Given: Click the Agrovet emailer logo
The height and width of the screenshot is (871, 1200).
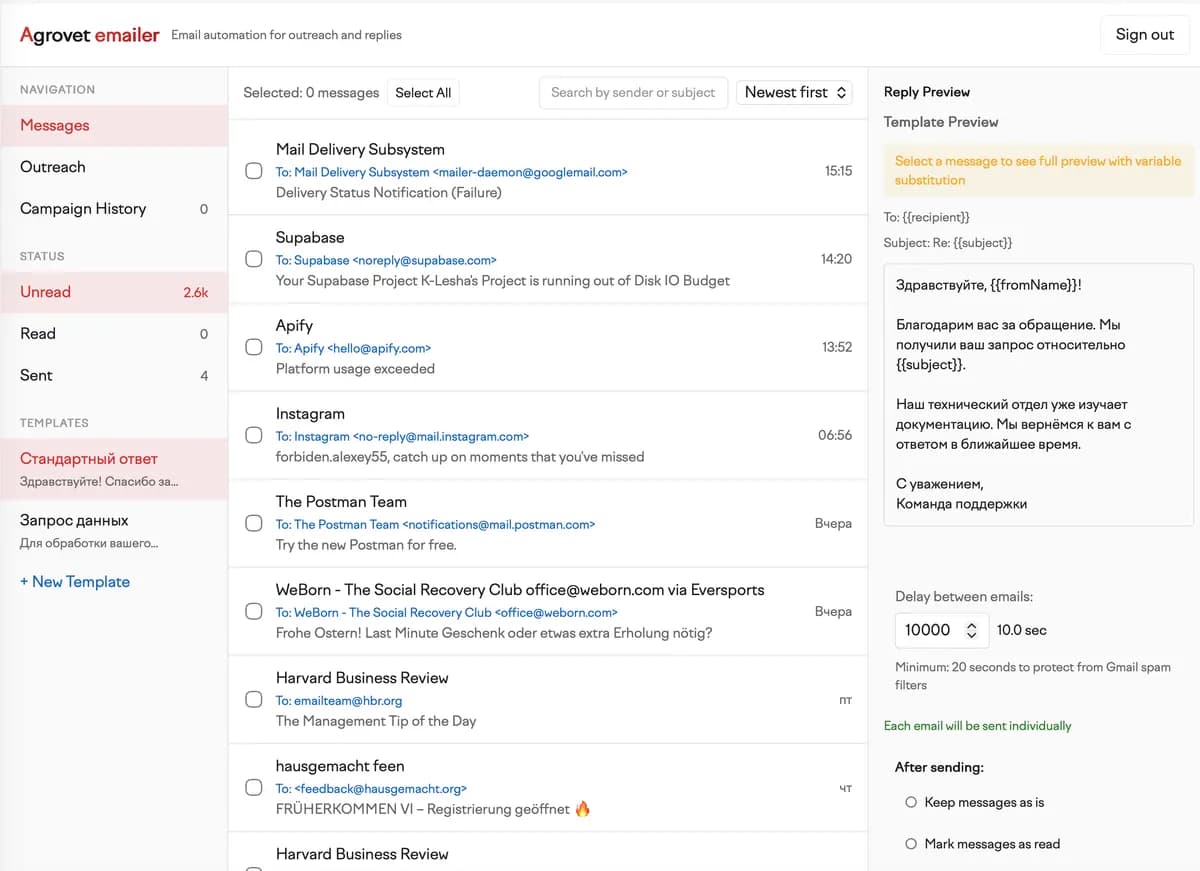Looking at the screenshot, I should pyautogui.click(x=90, y=34).
